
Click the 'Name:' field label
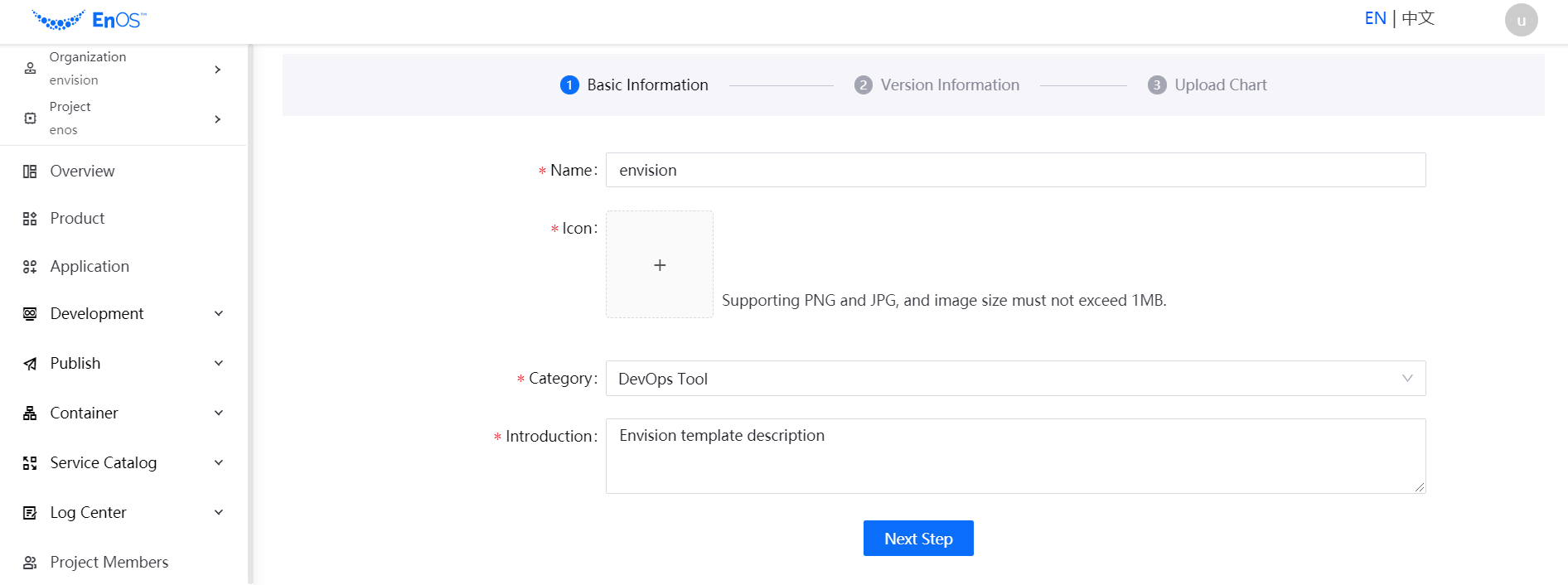click(x=573, y=171)
